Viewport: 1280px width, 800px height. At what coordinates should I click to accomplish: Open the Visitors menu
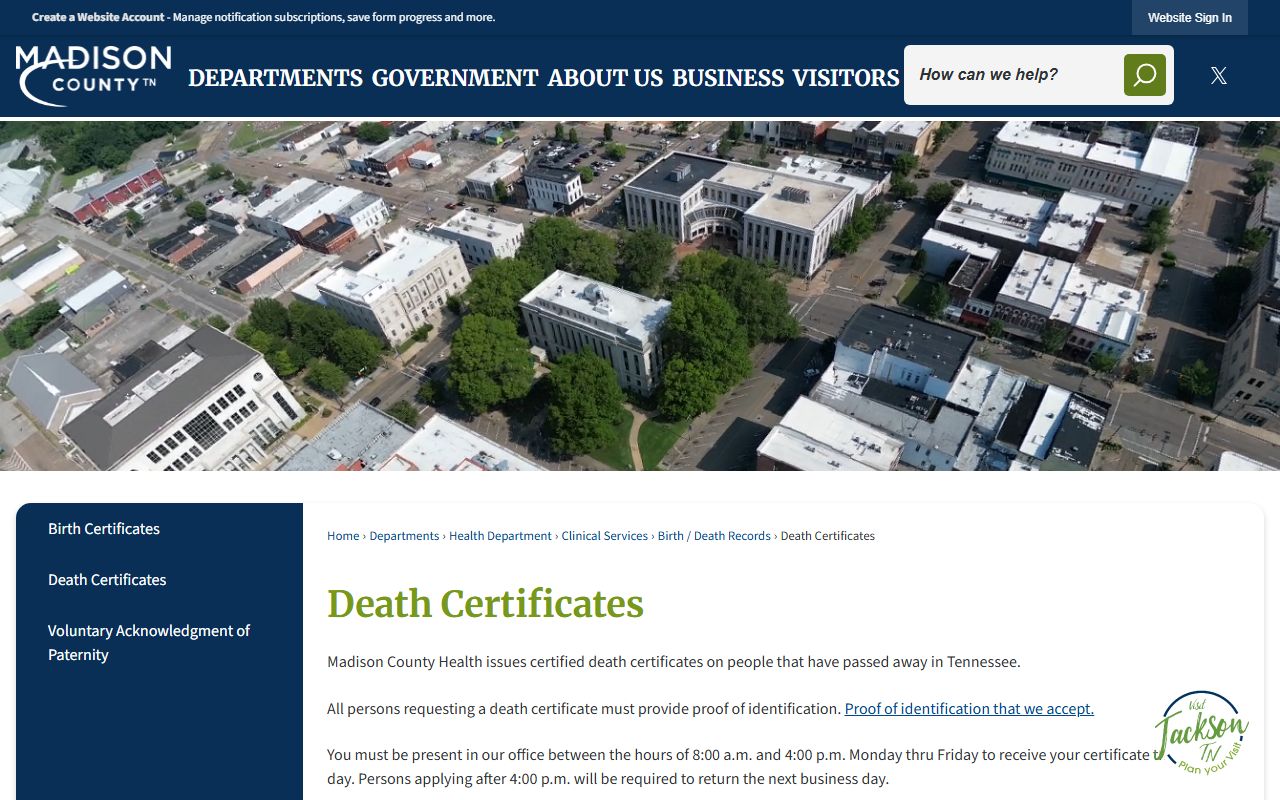tap(846, 78)
